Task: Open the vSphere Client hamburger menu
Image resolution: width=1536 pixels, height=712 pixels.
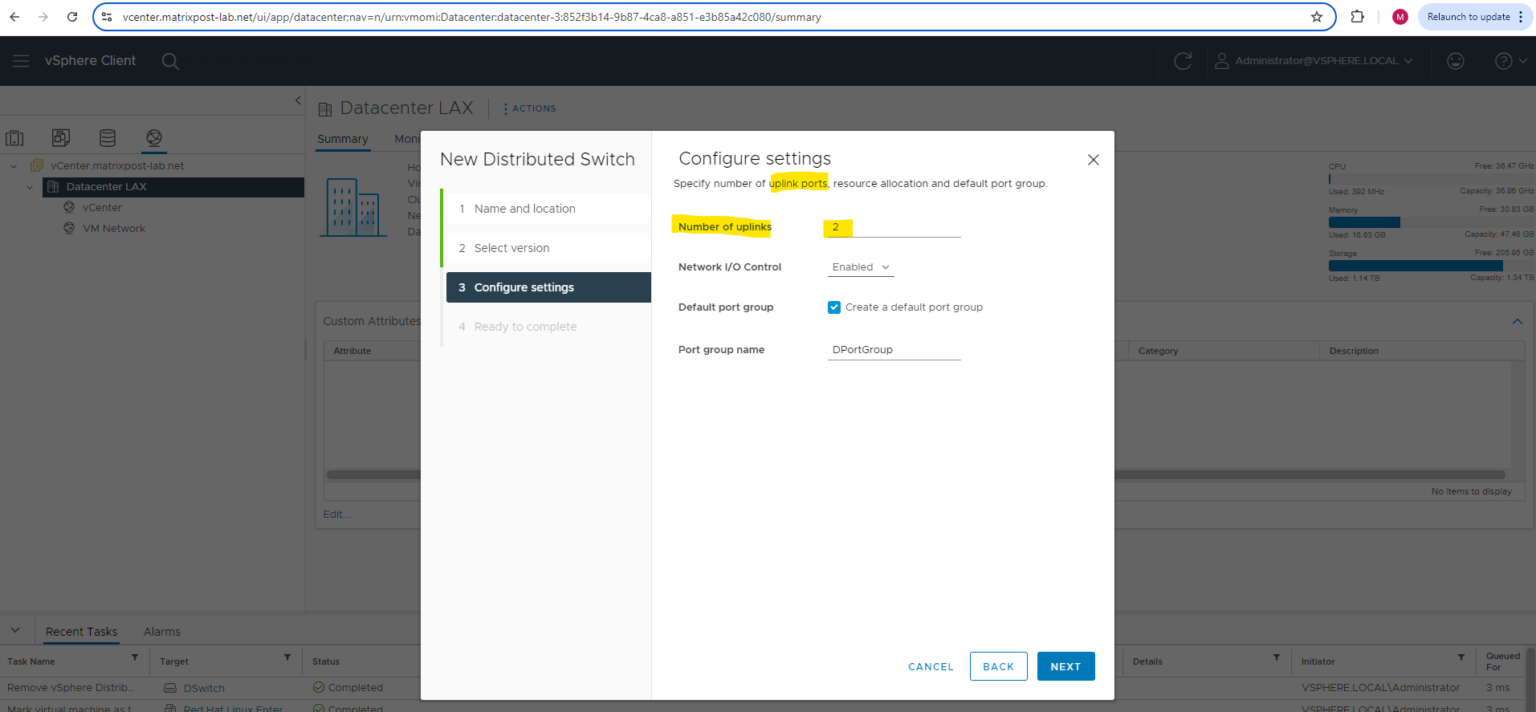Action: 21,61
